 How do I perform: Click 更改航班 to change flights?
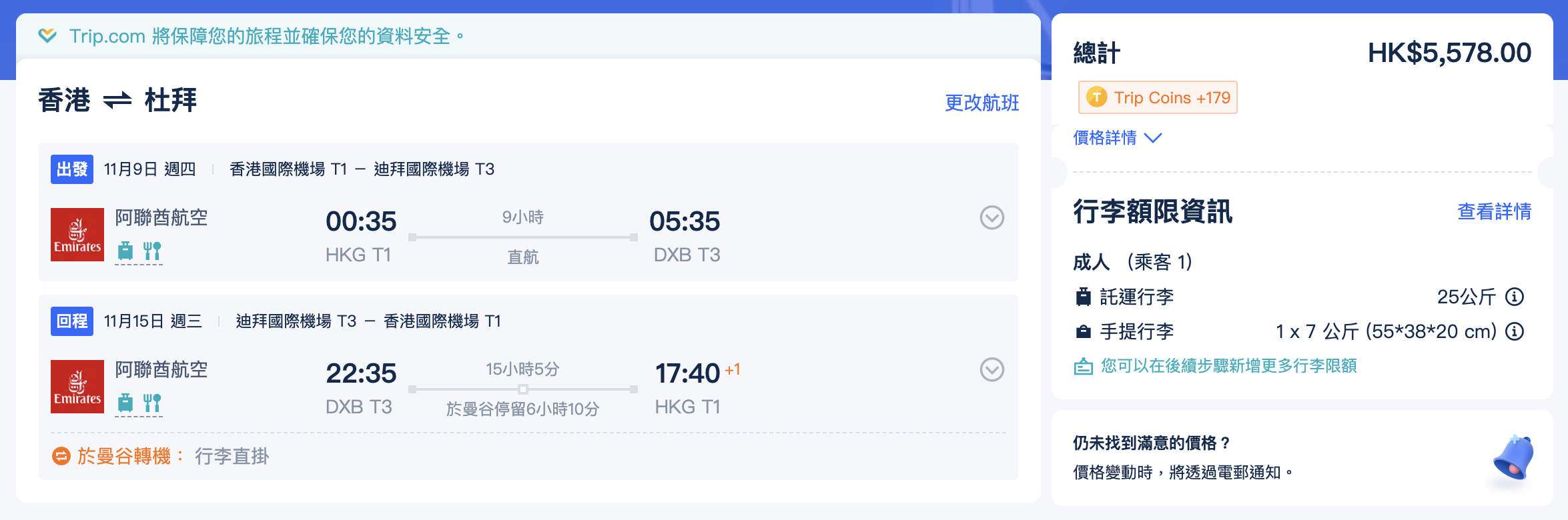pos(982,103)
